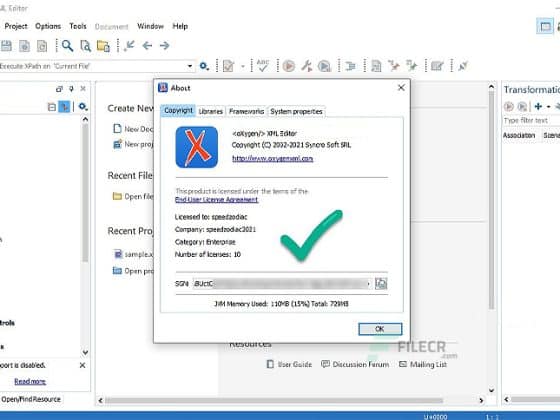Screen dimensions: 560x420
Task: Click the Validate document icon
Action: click(x=228, y=66)
